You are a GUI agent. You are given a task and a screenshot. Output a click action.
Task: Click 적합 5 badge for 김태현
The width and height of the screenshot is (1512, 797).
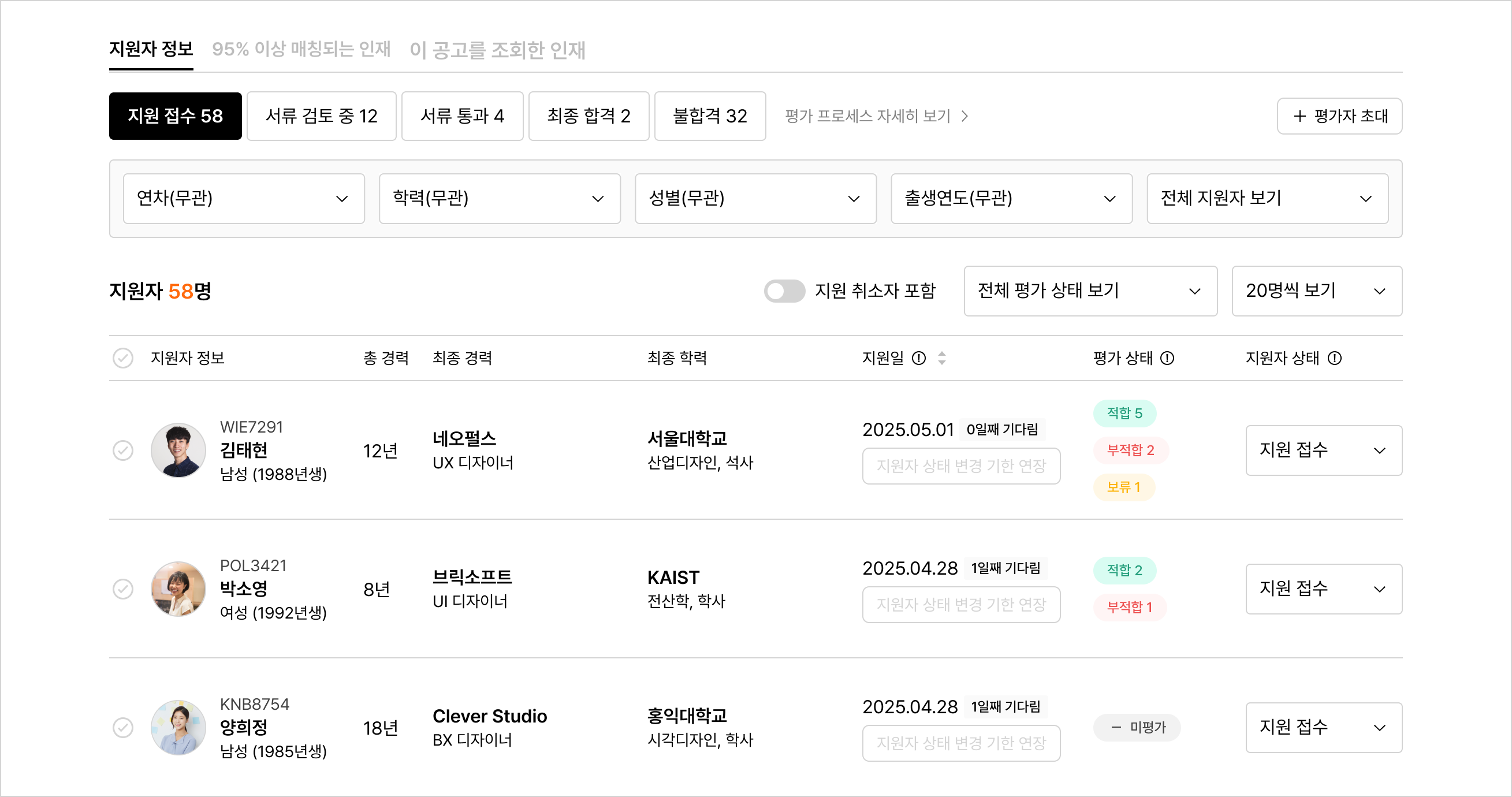1124,413
